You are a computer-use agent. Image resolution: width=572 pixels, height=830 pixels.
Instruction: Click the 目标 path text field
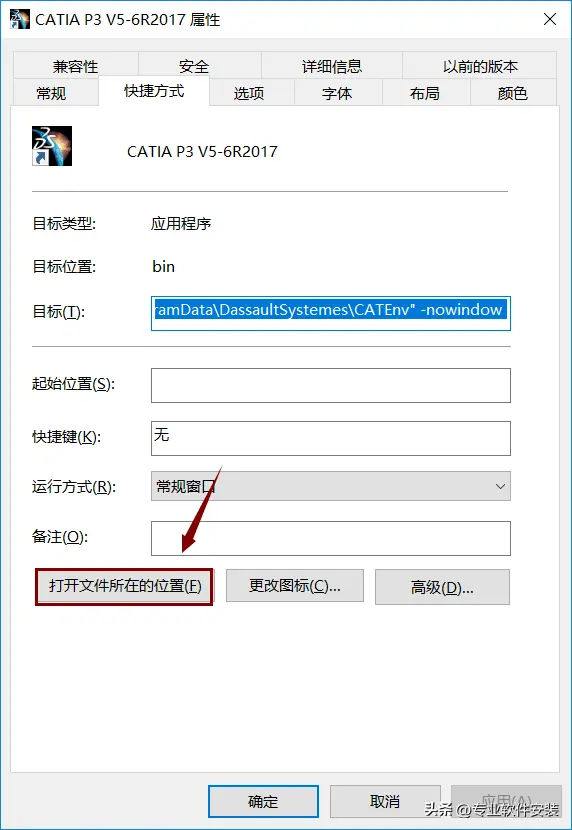pyautogui.click(x=331, y=313)
